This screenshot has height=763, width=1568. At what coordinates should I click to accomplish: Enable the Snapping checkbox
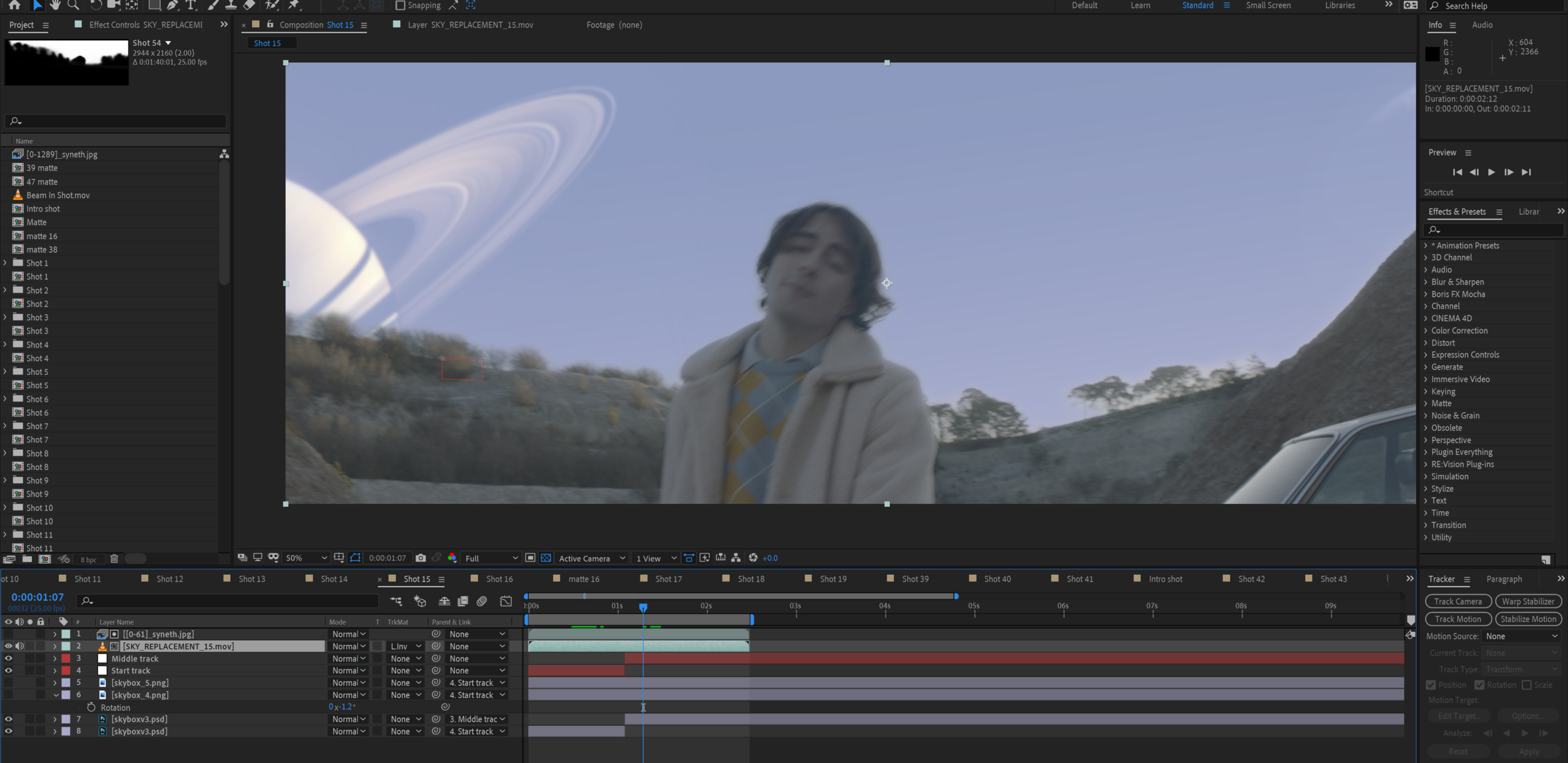400,6
